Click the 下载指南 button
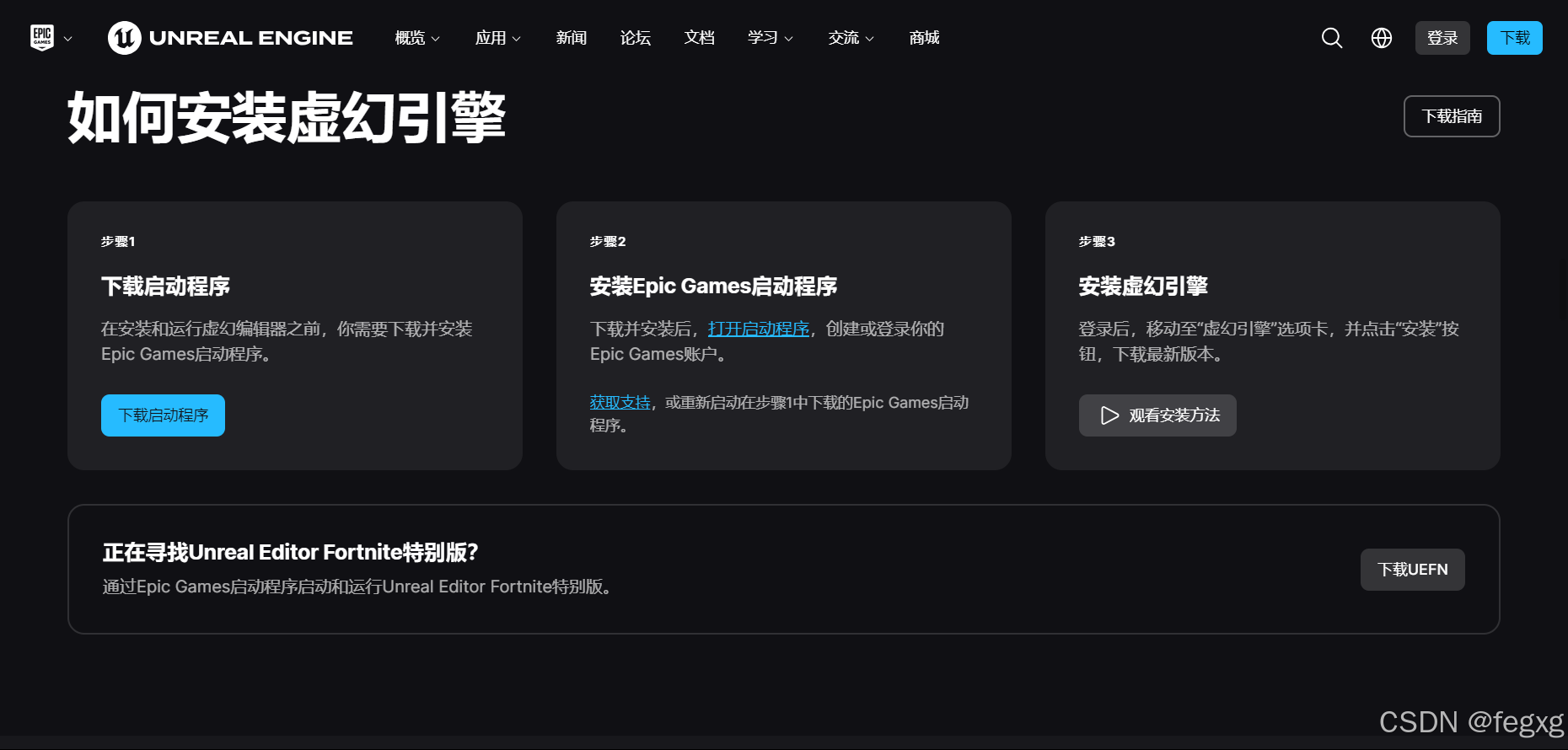1568x750 pixels. 1452,116
